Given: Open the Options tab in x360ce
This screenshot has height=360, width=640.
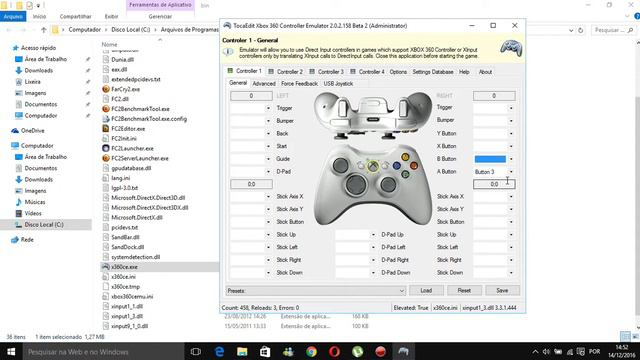Looking at the screenshot, I should [398, 72].
